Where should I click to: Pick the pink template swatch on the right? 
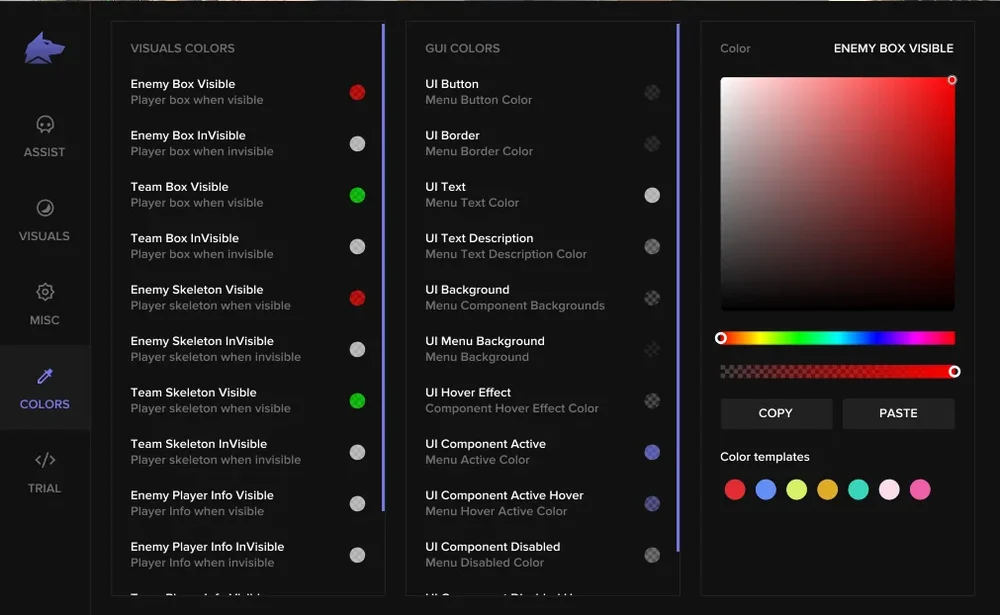918,489
